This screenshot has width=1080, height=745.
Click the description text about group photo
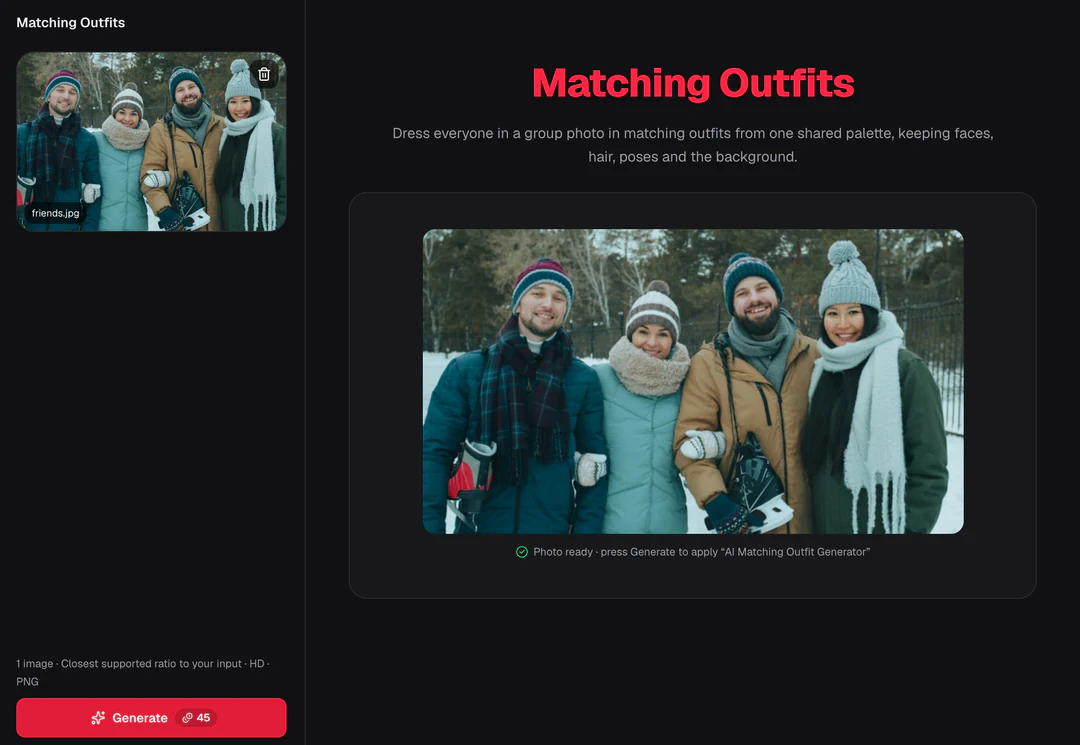coord(693,145)
